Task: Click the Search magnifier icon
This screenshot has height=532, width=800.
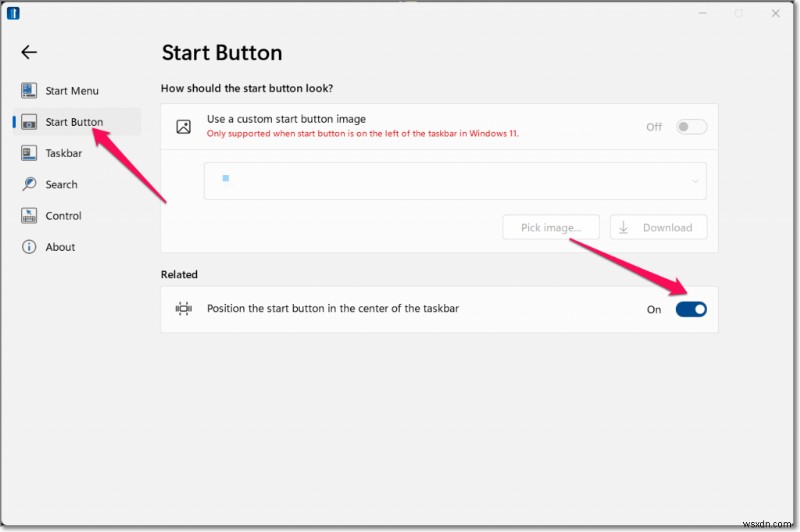Action: pos(28,184)
